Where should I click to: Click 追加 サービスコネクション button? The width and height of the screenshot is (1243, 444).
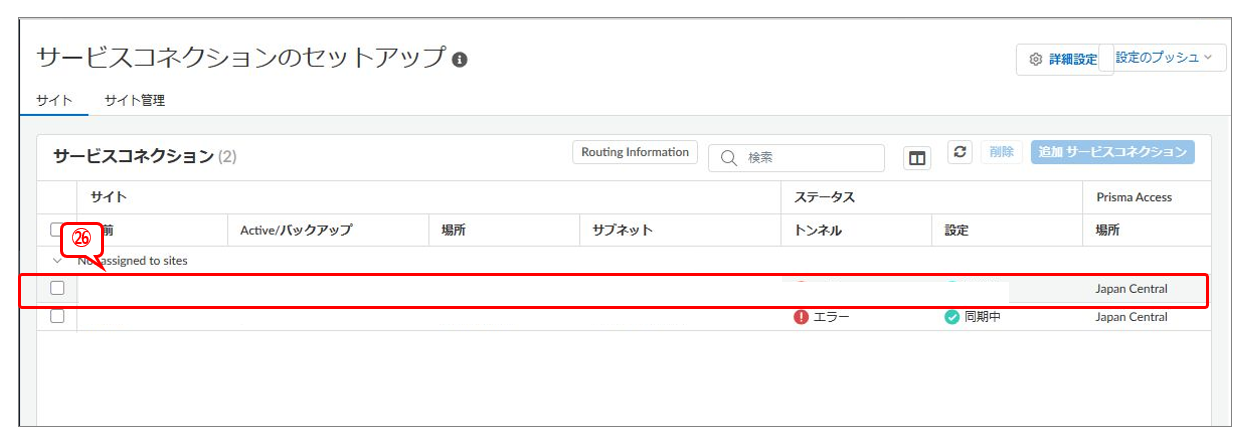pos(1113,152)
